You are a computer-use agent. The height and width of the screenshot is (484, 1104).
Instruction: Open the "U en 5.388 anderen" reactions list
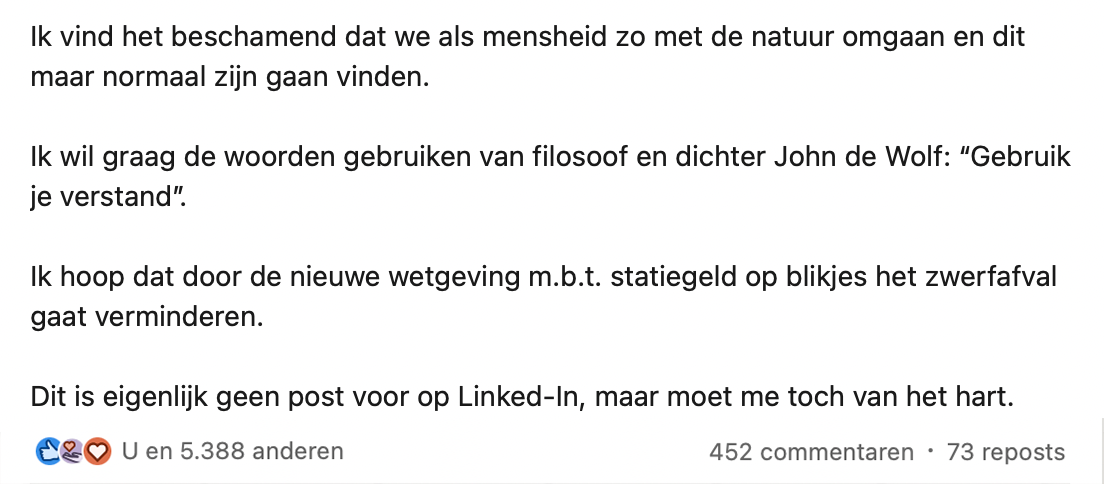pyautogui.click(x=232, y=452)
